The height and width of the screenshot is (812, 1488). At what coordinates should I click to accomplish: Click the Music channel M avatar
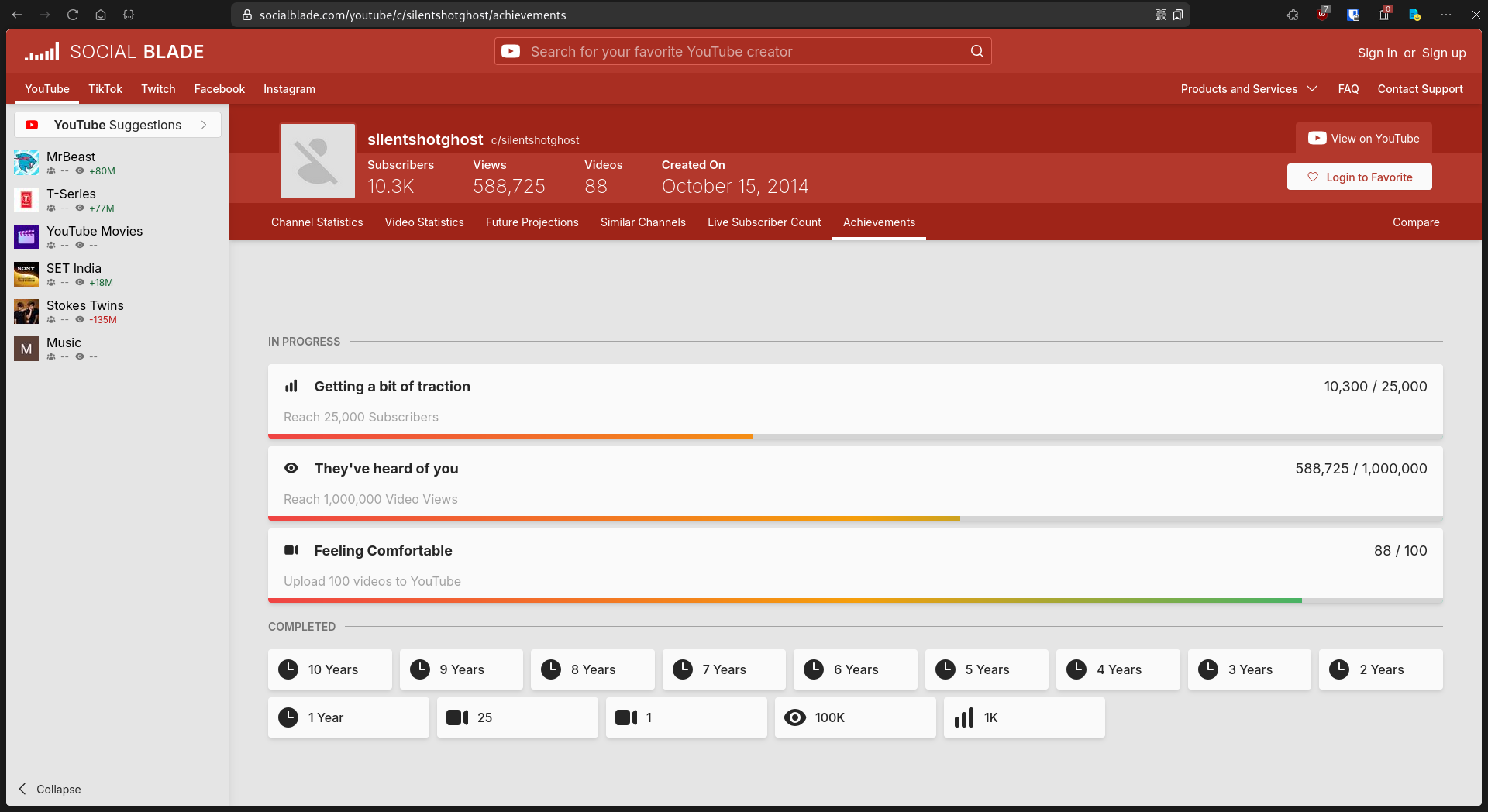click(x=26, y=349)
